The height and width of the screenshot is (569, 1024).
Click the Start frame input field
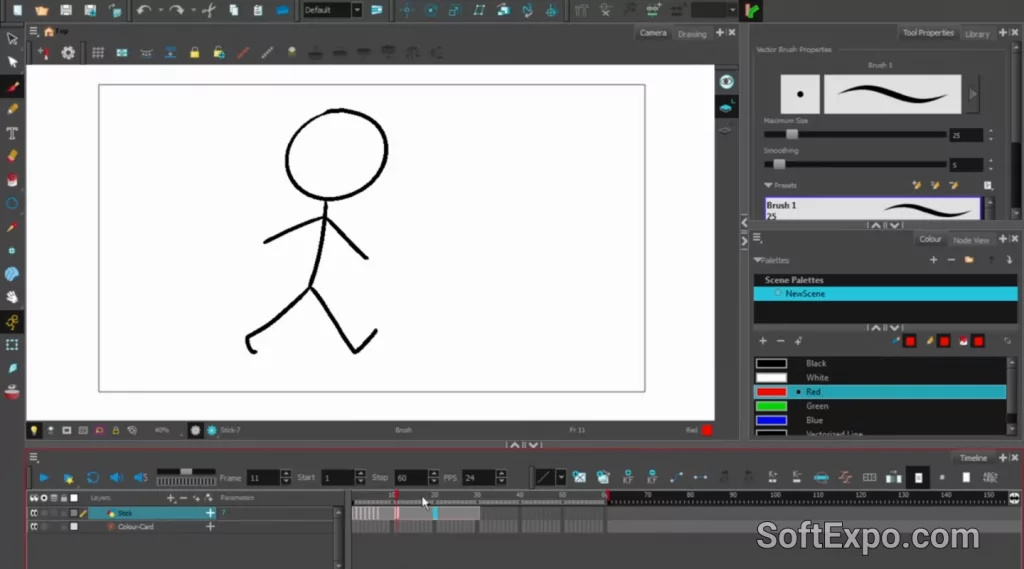coord(336,478)
